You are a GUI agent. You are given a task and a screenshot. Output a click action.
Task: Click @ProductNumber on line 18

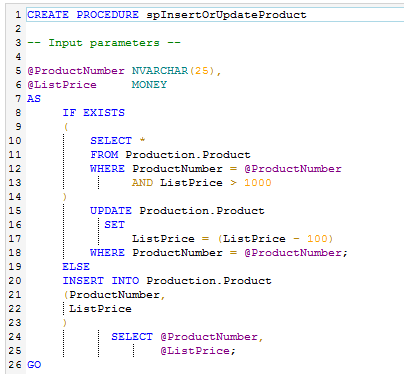click(293, 253)
